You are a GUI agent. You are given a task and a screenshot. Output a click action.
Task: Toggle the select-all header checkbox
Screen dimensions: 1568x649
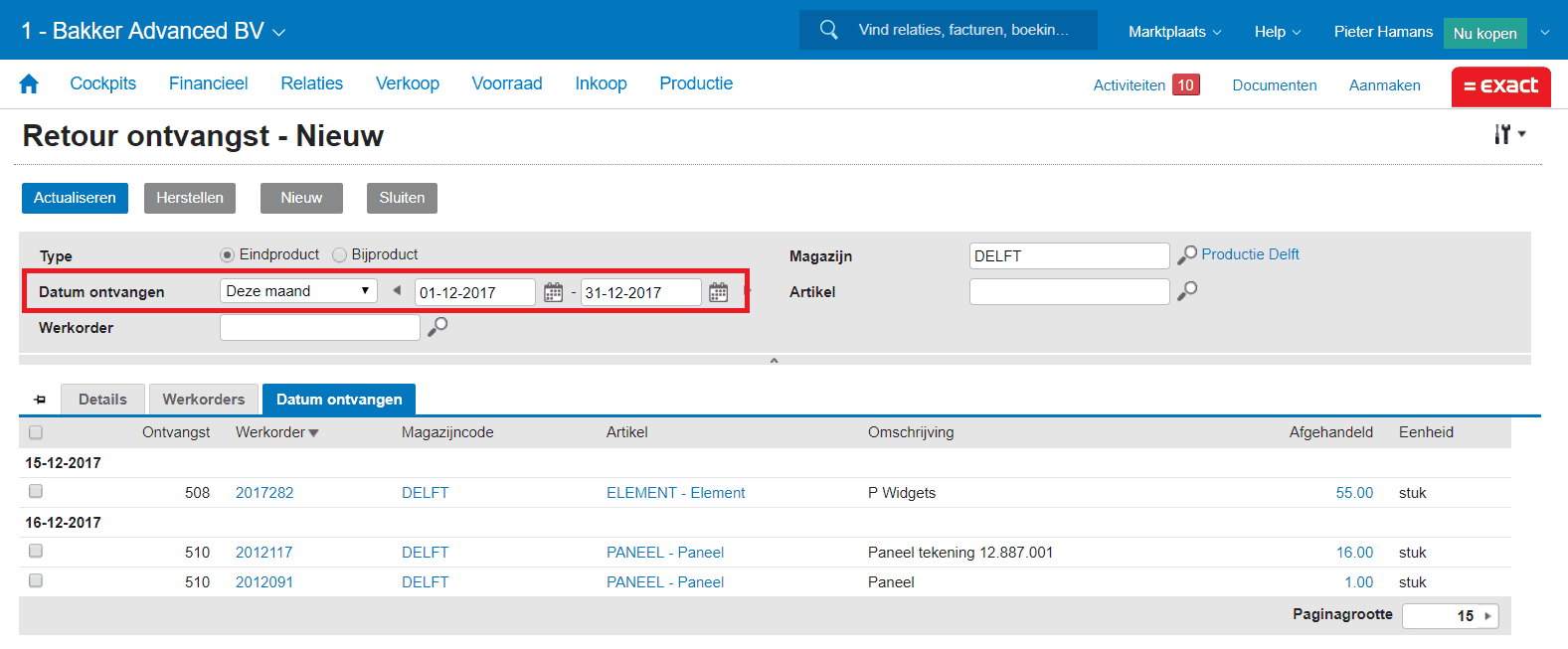pos(36,432)
